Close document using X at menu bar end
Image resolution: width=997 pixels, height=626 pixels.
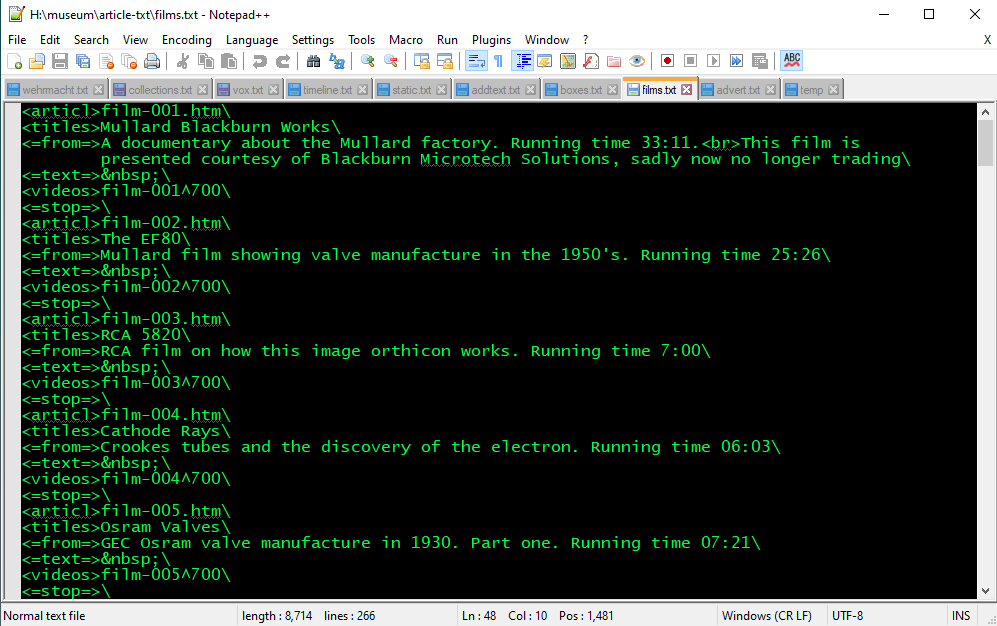pyautogui.click(x=987, y=40)
